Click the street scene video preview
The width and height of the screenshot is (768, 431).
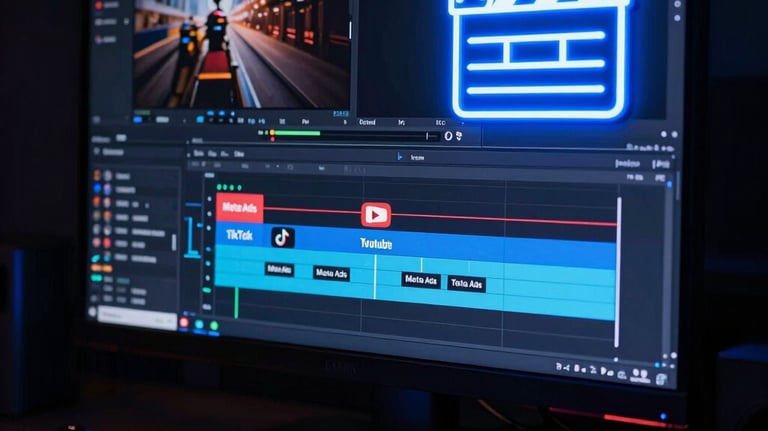241,54
